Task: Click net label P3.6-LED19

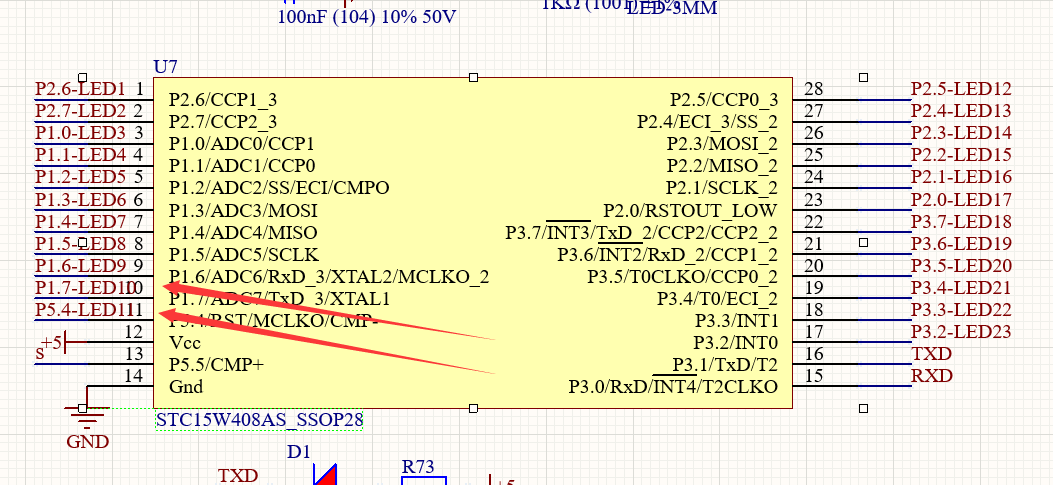Action: click(961, 243)
